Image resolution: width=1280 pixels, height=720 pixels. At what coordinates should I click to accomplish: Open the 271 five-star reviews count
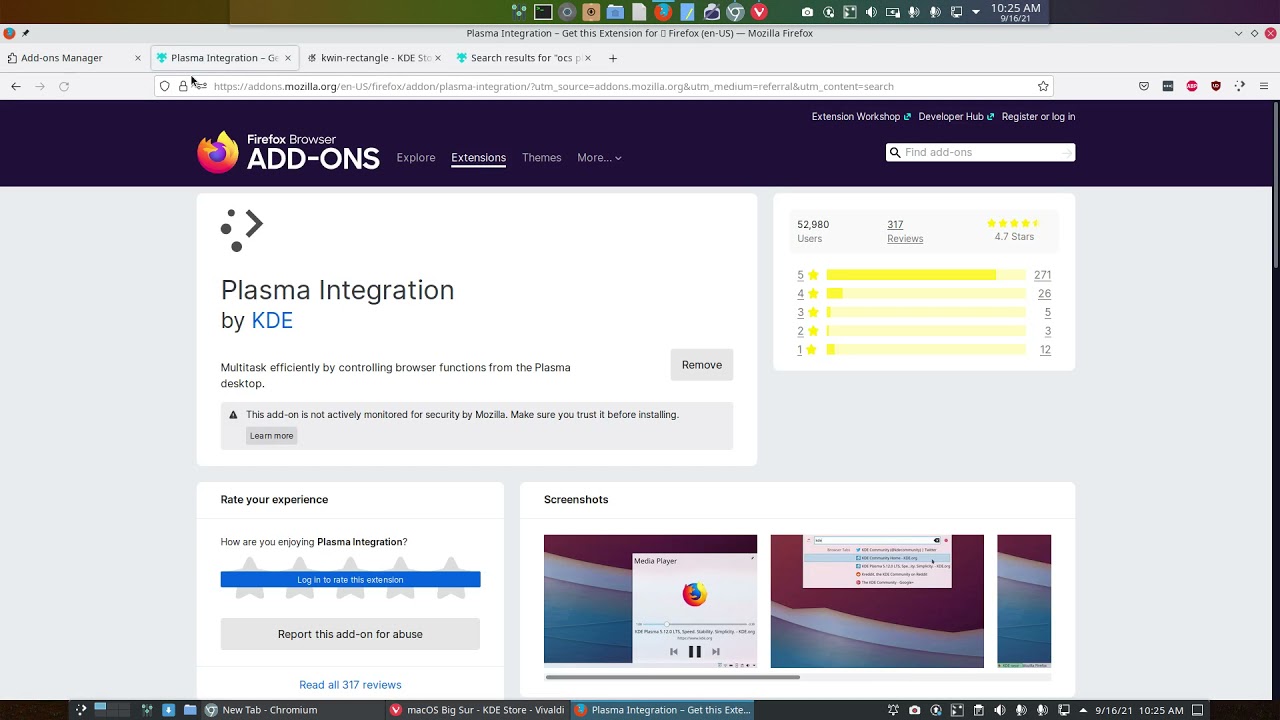coord(1042,275)
